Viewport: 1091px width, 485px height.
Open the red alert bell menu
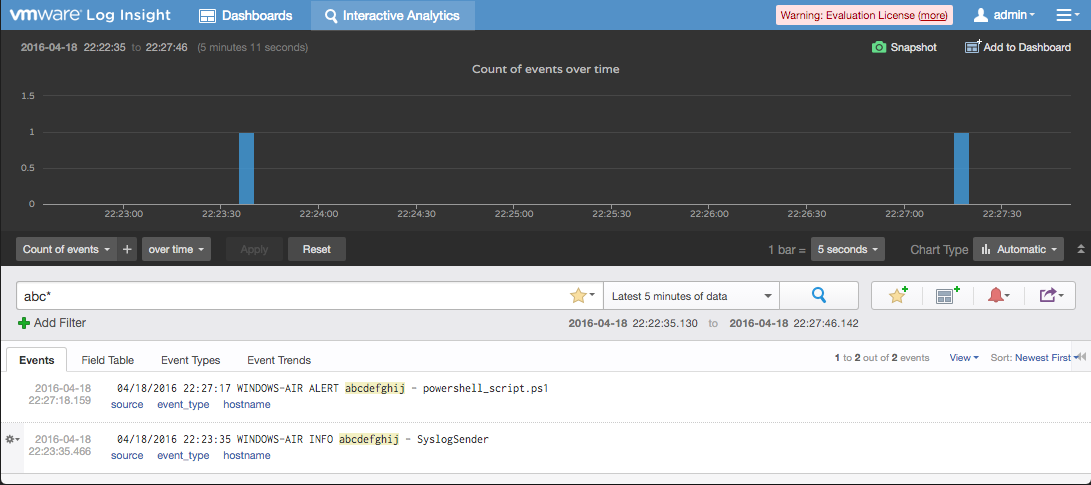(998, 296)
